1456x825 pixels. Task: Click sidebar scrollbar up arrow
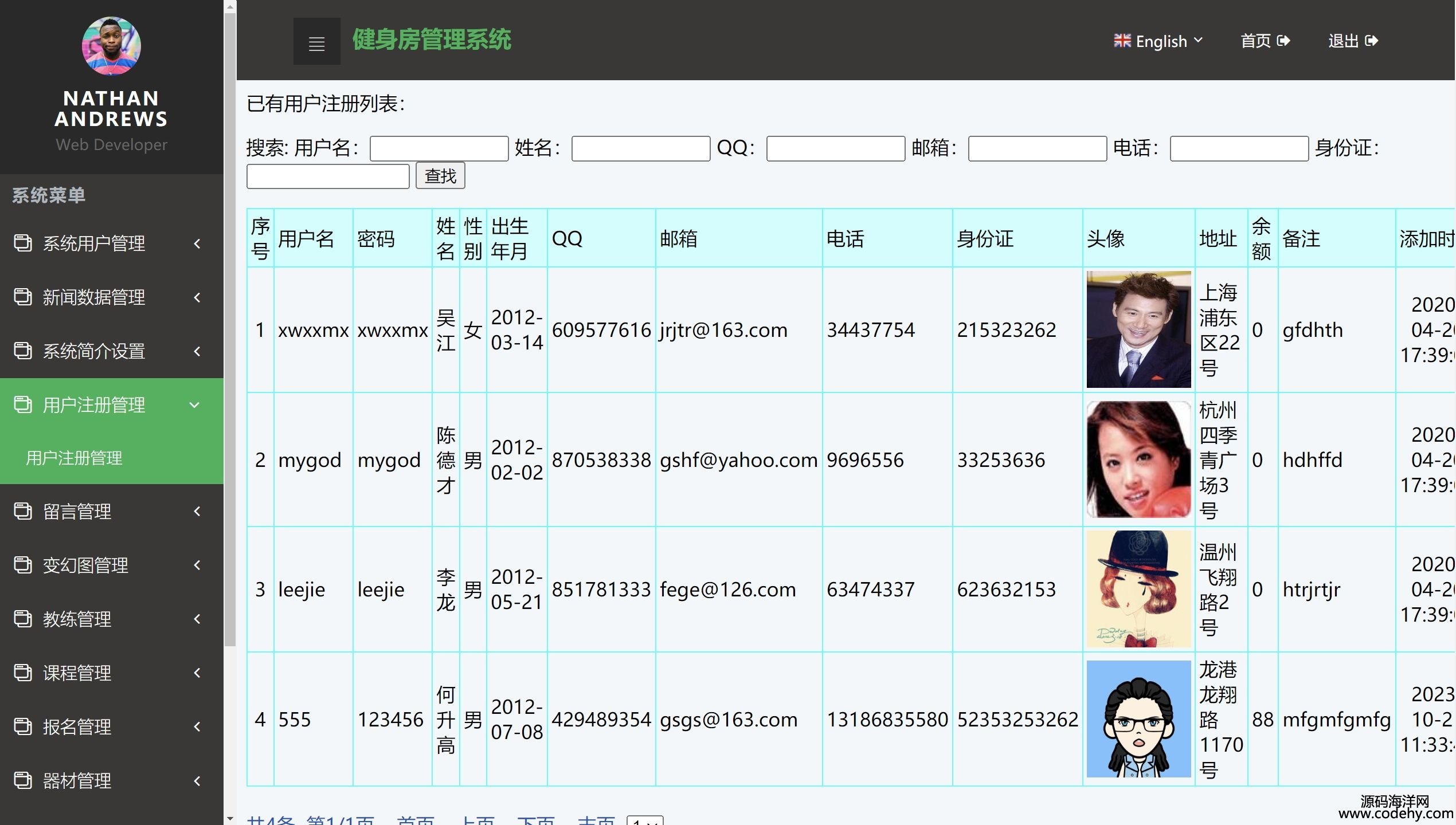pos(230,7)
